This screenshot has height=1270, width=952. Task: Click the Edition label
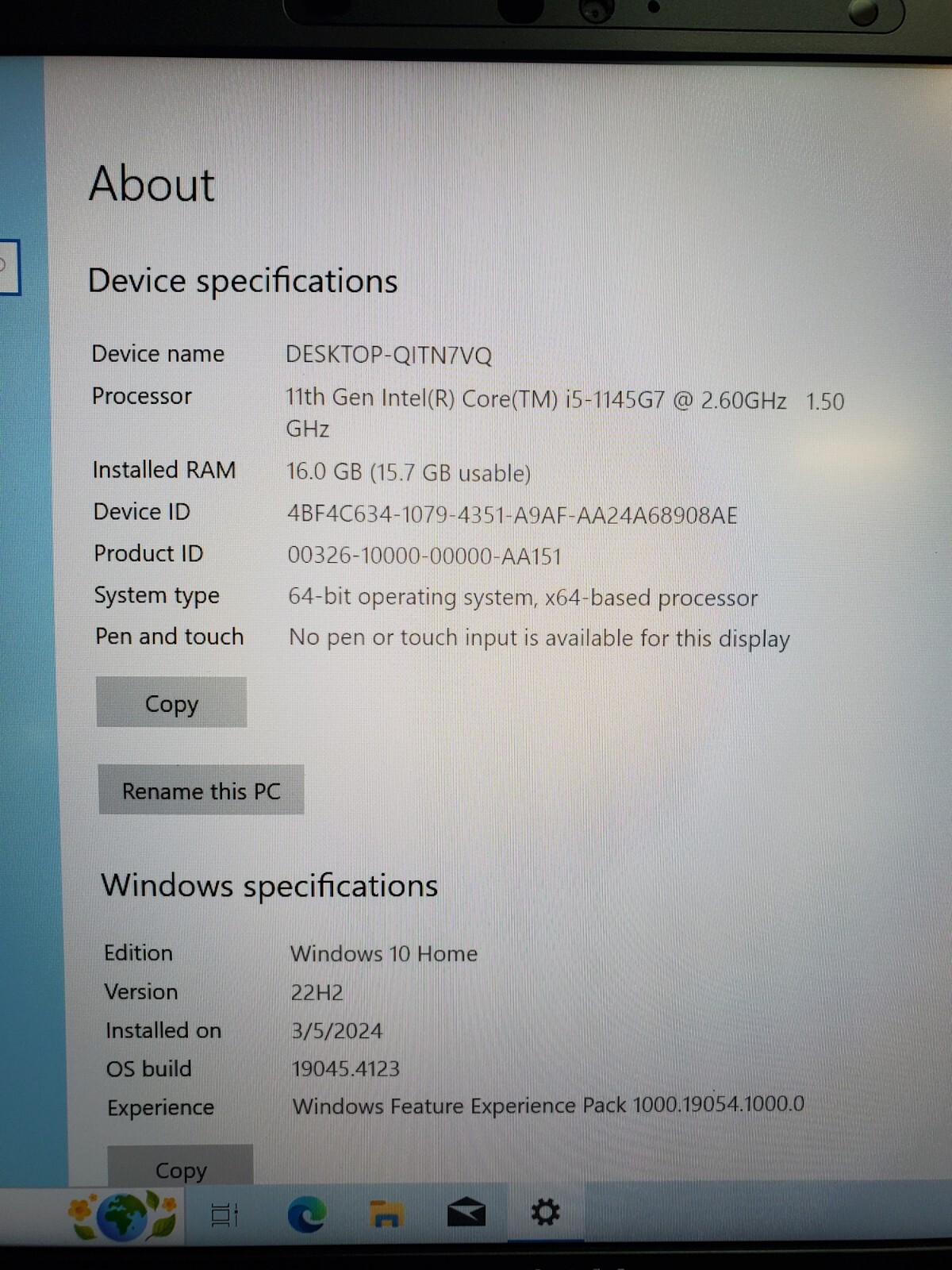pos(138,952)
